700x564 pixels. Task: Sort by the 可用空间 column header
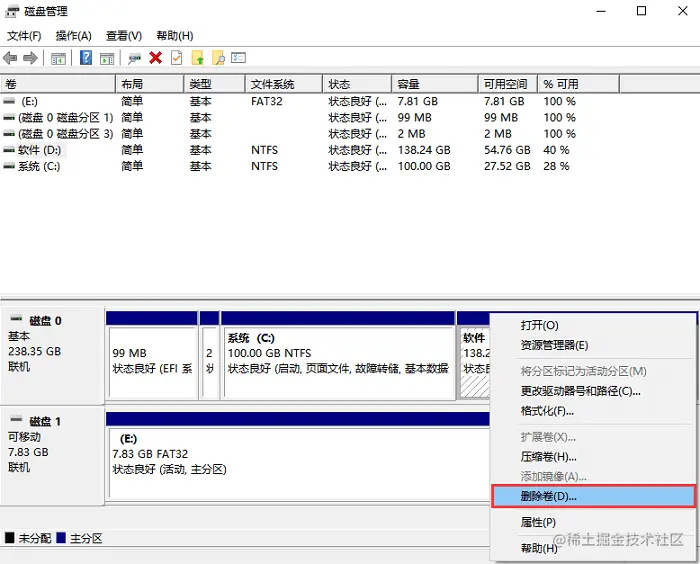tap(508, 84)
